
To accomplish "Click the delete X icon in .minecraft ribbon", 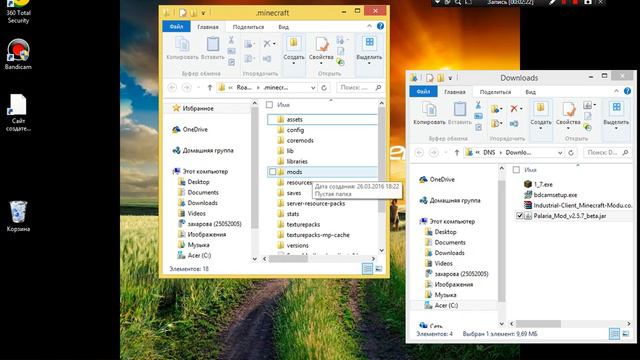I will click(267, 43).
